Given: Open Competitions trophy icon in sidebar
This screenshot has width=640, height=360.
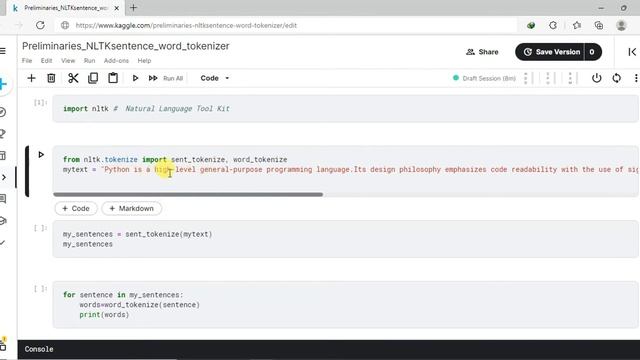Looking at the screenshot, I should [3, 133].
